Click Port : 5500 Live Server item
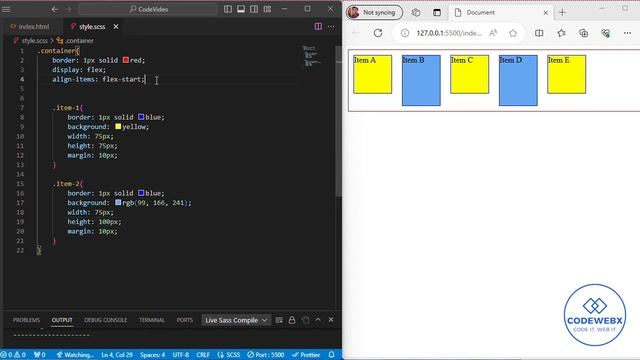640x360 pixels. (x=265, y=355)
